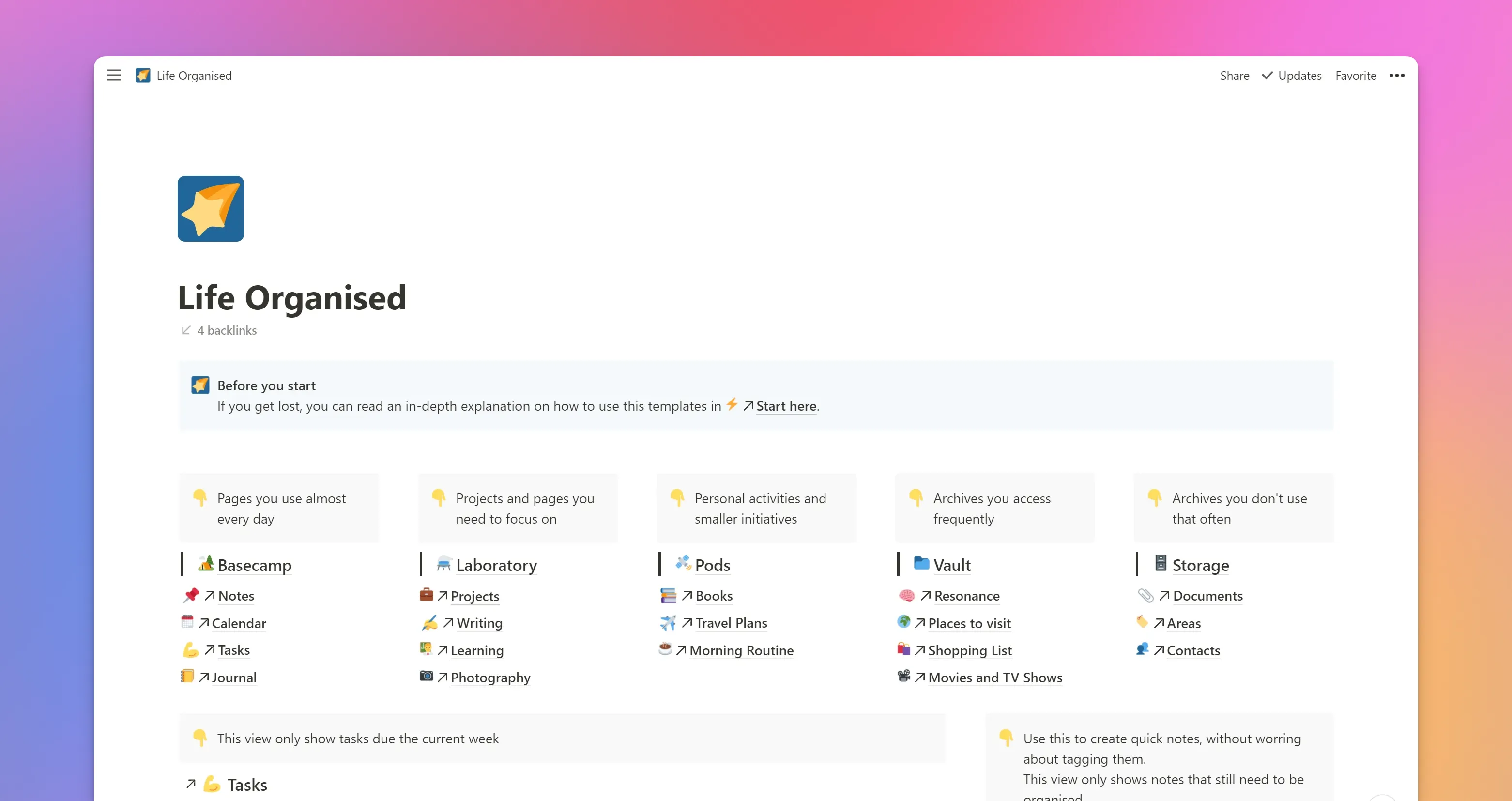Open the Documents page link
1512x801 pixels.
click(x=1208, y=596)
